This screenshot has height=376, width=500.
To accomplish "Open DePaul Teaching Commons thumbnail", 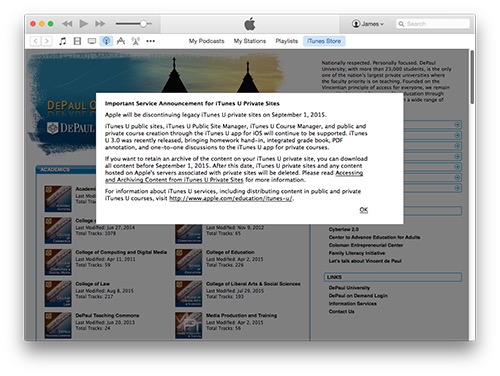I will [x=58, y=325].
